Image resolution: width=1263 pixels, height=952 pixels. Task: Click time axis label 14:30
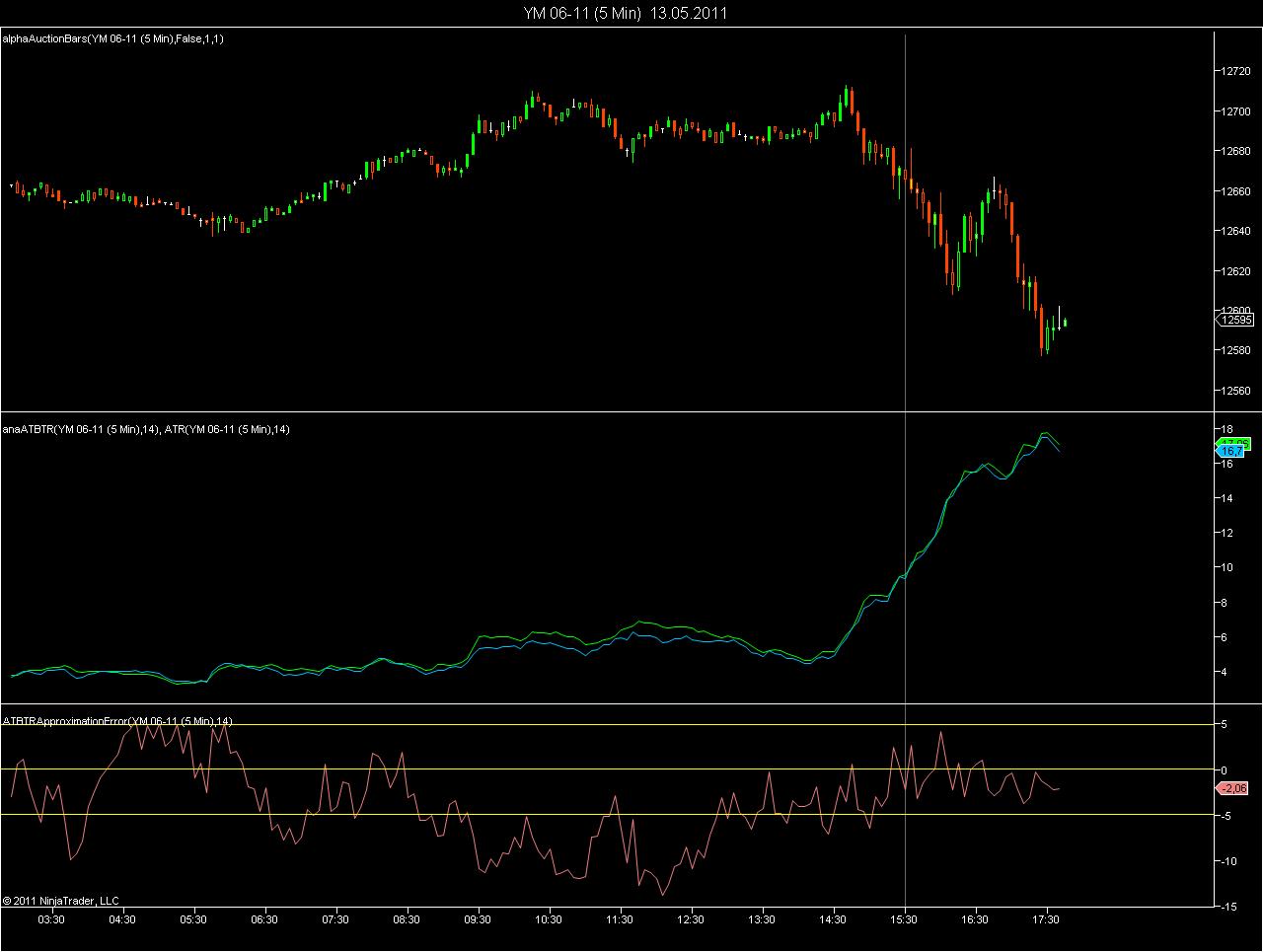click(x=833, y=919)
